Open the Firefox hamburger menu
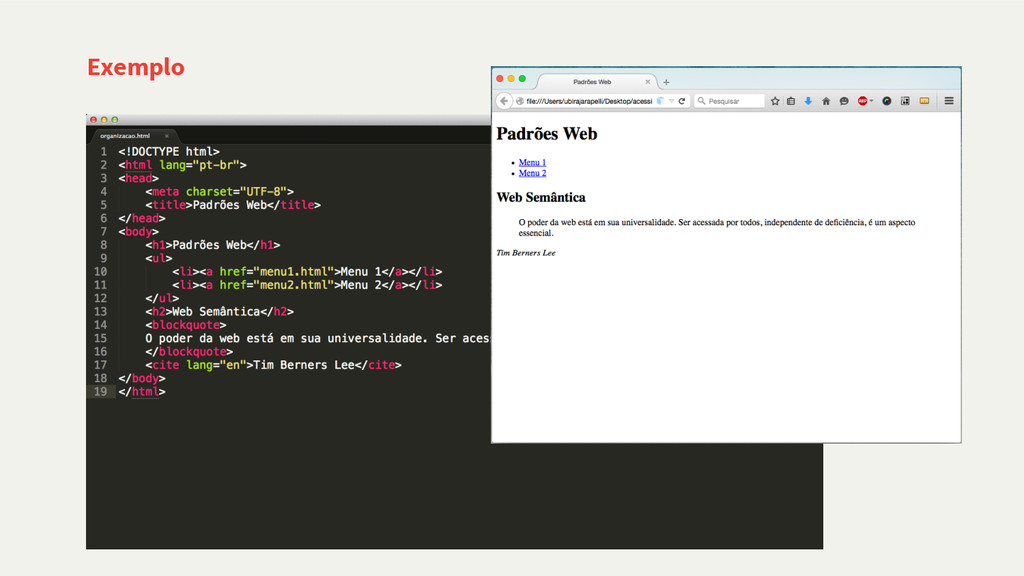 tap(949, 101)
